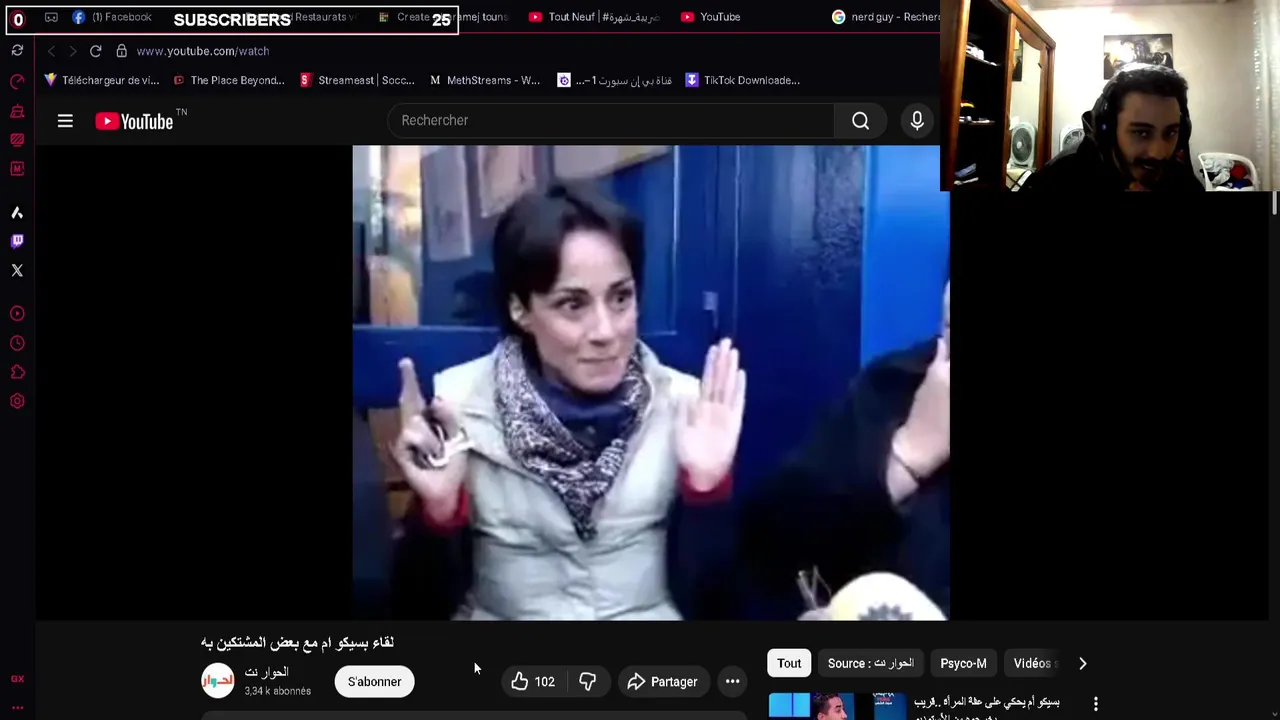The width and height of the screenshot is (1280, 720).
Task: Open Settings gear icon in sidebar
Action: (x=17, y=401)
